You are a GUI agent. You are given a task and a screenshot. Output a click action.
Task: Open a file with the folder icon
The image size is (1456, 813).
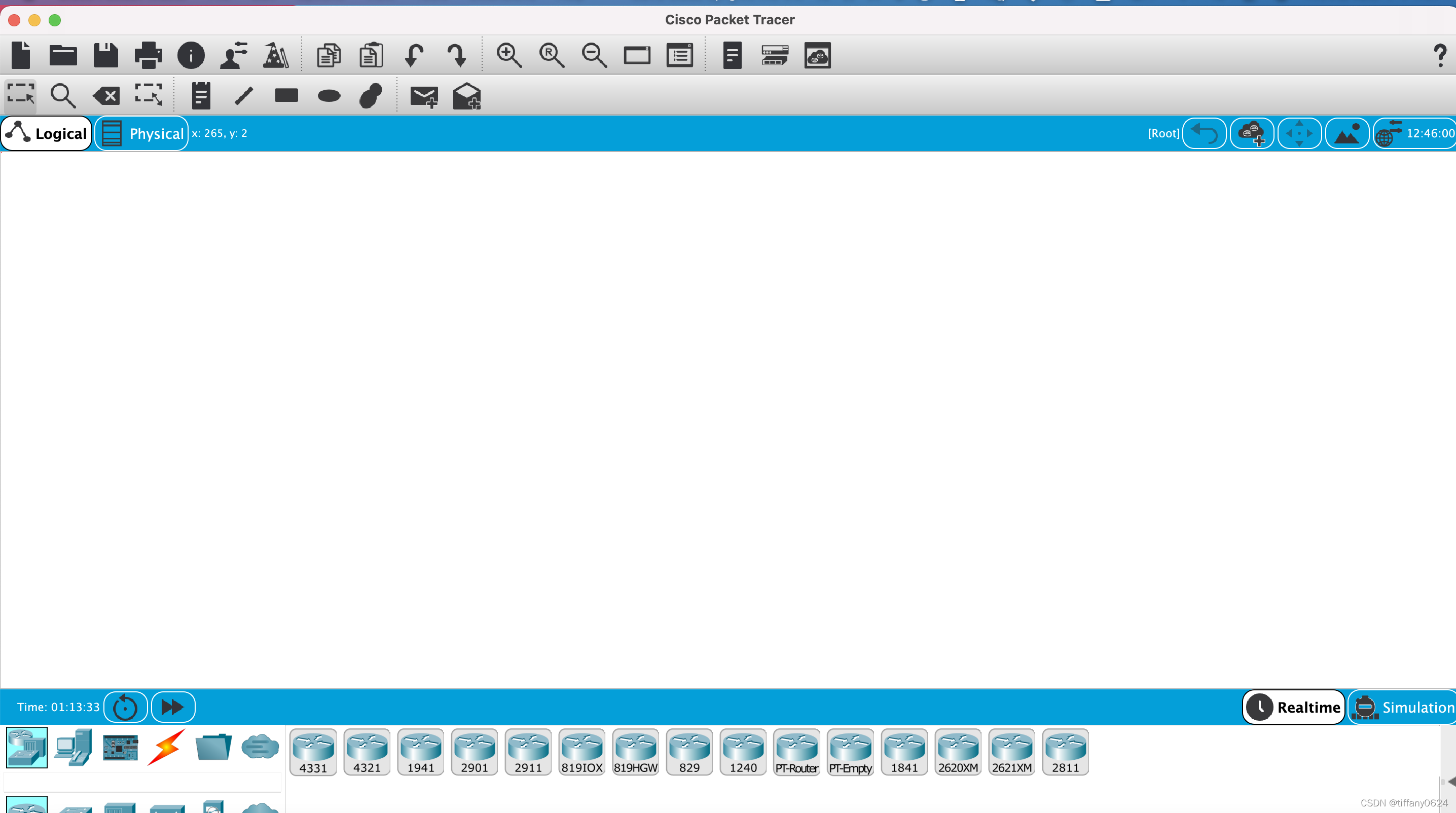click(63, 55)
